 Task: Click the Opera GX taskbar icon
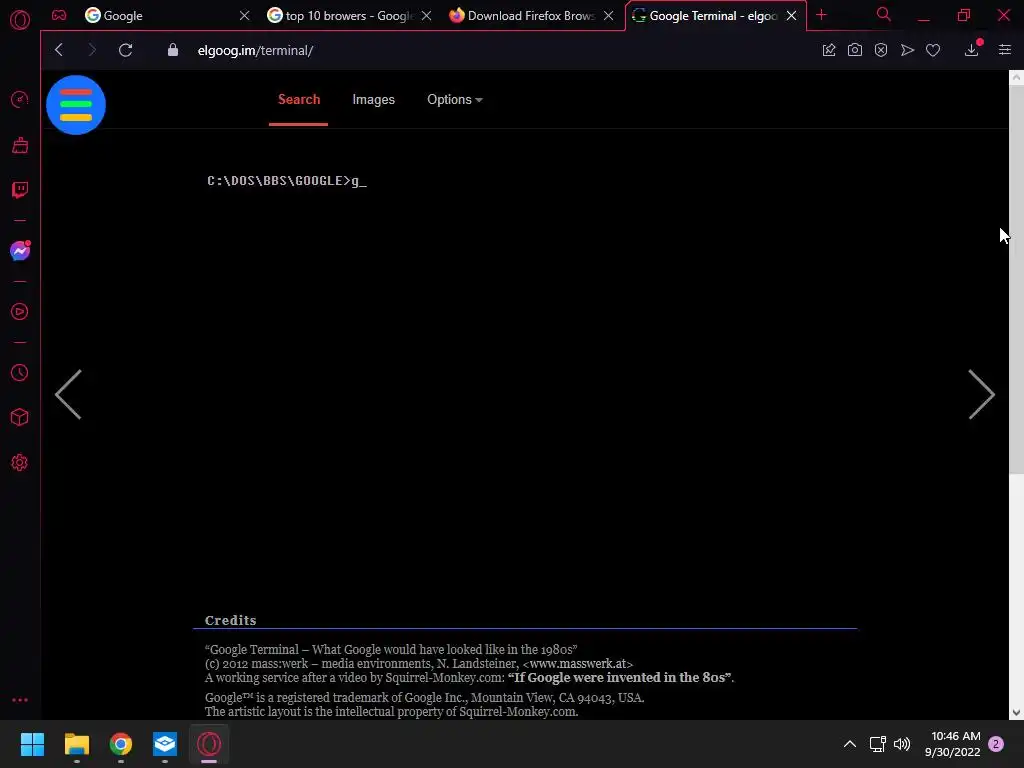pos(209,744)
